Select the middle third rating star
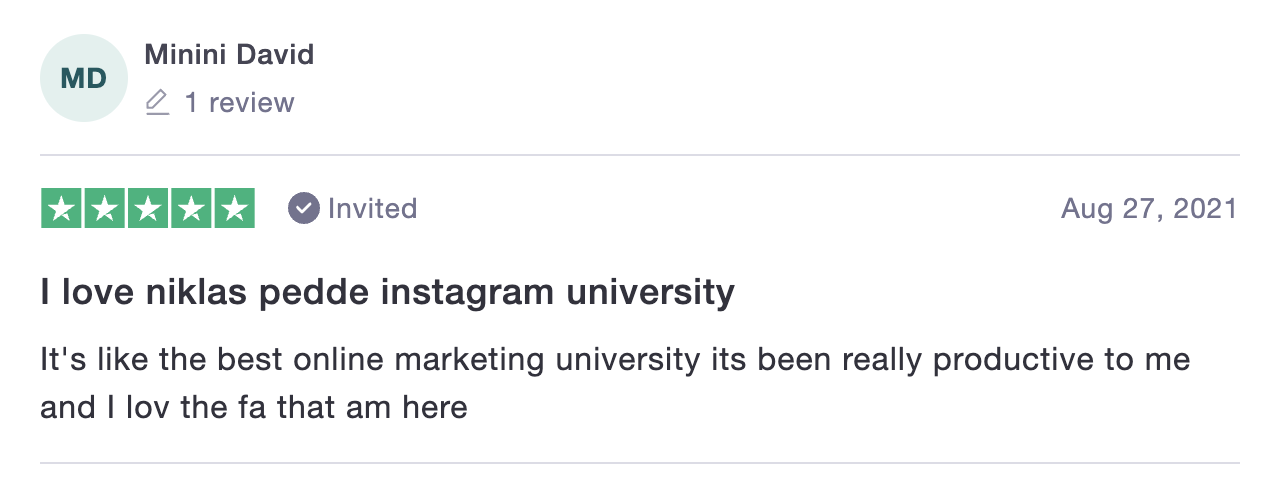Image resolution: width=1282 pixels, height=478 pixels. coord(148,208)
